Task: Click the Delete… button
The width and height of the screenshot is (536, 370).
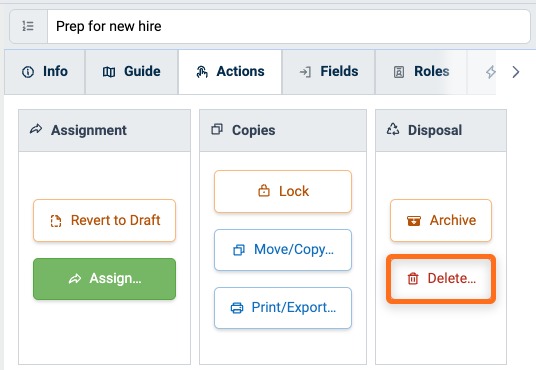Action: [x=441, y=279]
